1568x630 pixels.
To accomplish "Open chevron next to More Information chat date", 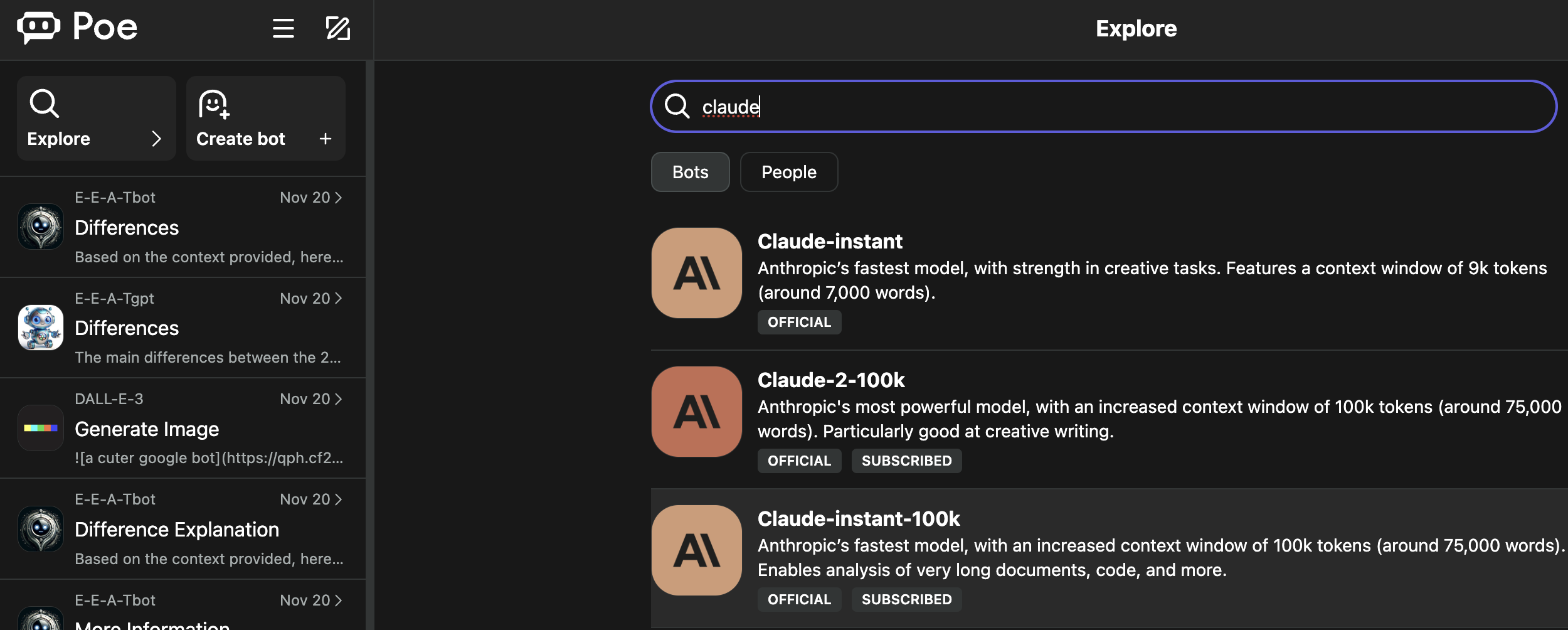I will pyautogui.click(x=339, y=601).
